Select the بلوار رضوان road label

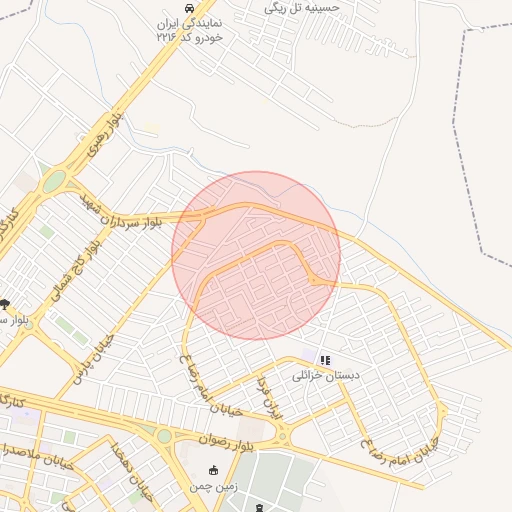pos(226,442)
